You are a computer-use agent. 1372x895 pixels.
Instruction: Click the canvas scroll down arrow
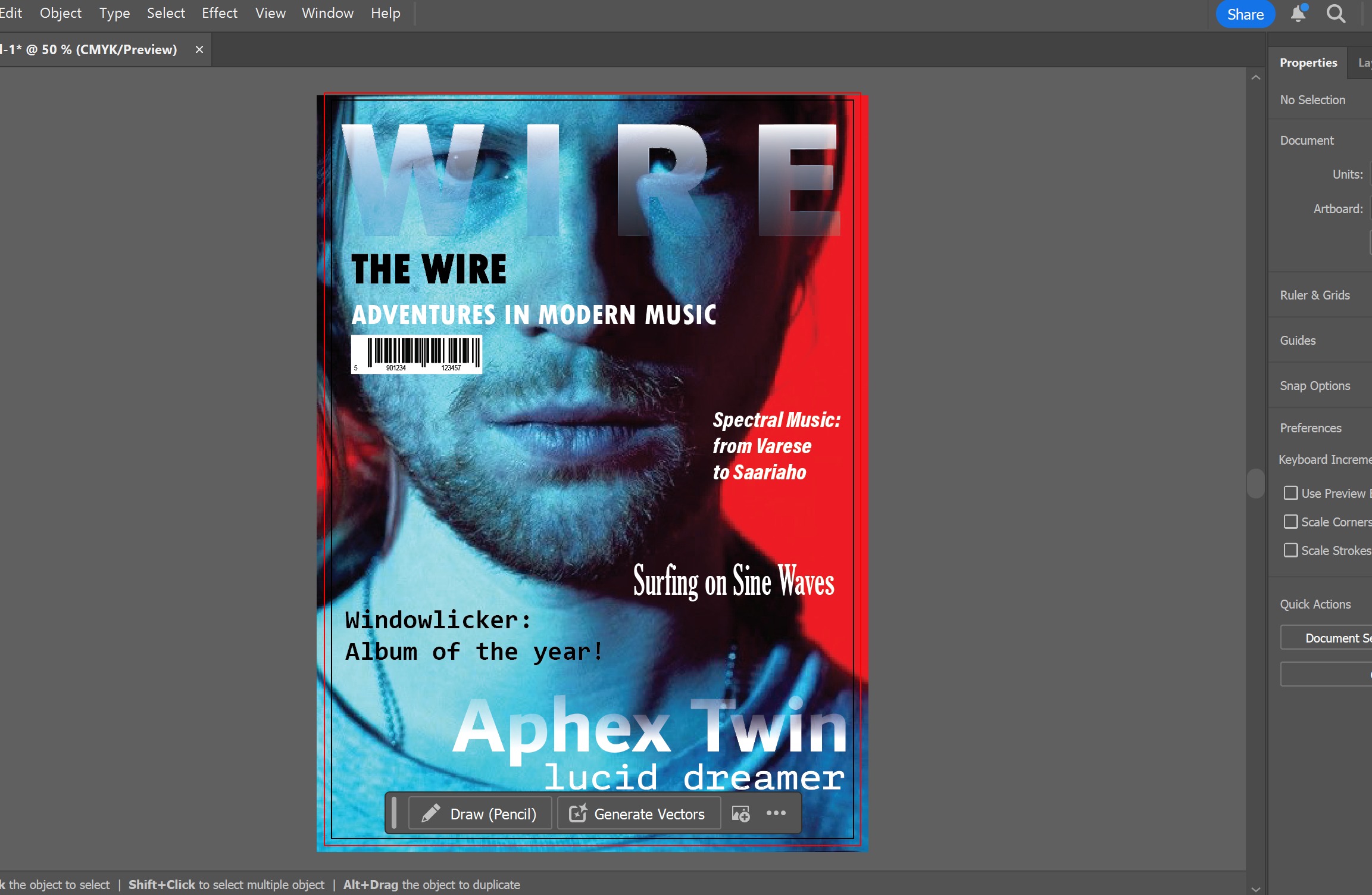coord(1255,889)
